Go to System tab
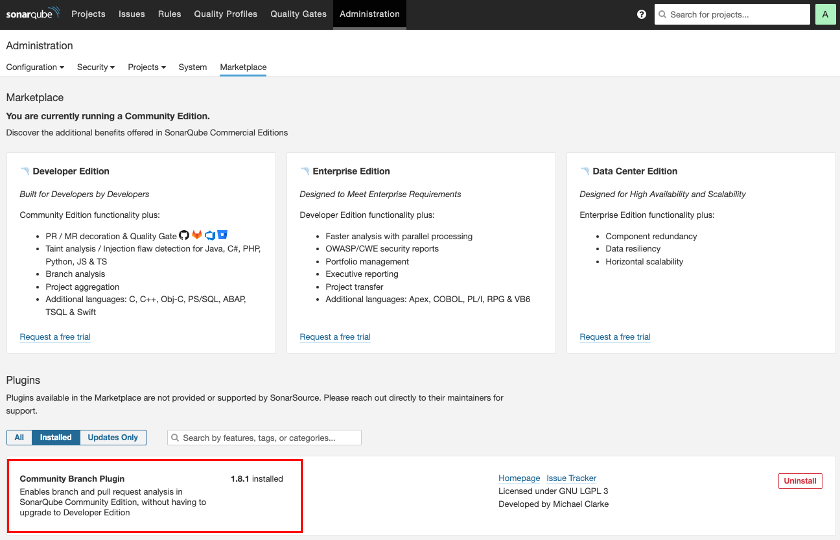Image resolution: width=840 pixels, height=540 pixels. (x=192, y=67)
